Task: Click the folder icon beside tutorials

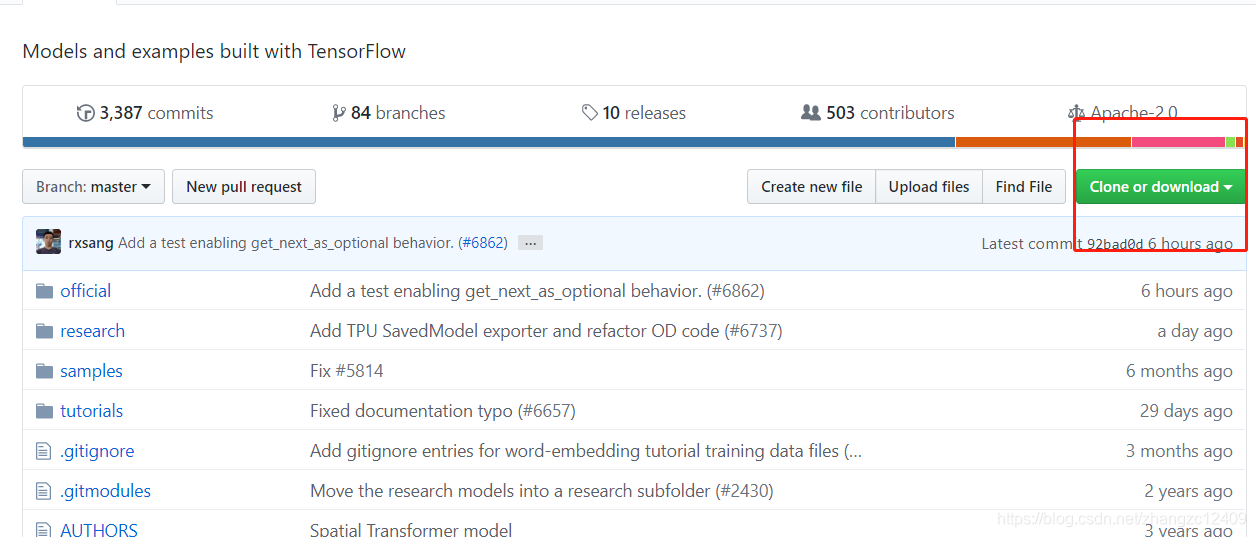Action: [44, 411]
